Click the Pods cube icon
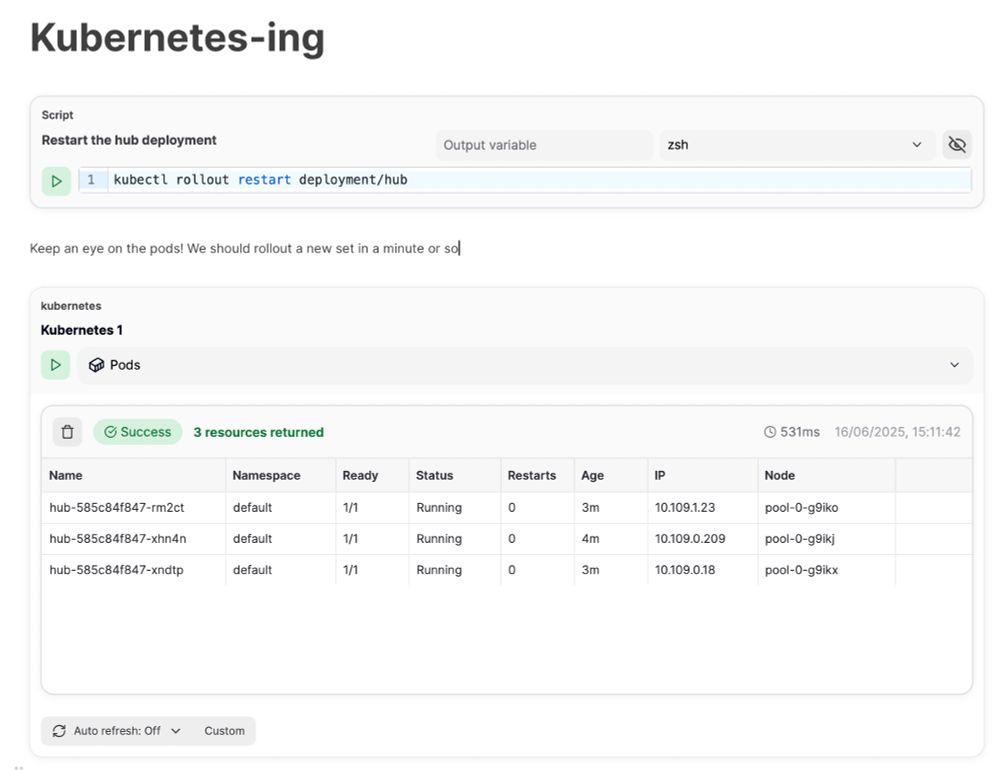The width and height of the screenshot is (1000, 770). pos(96,365)
